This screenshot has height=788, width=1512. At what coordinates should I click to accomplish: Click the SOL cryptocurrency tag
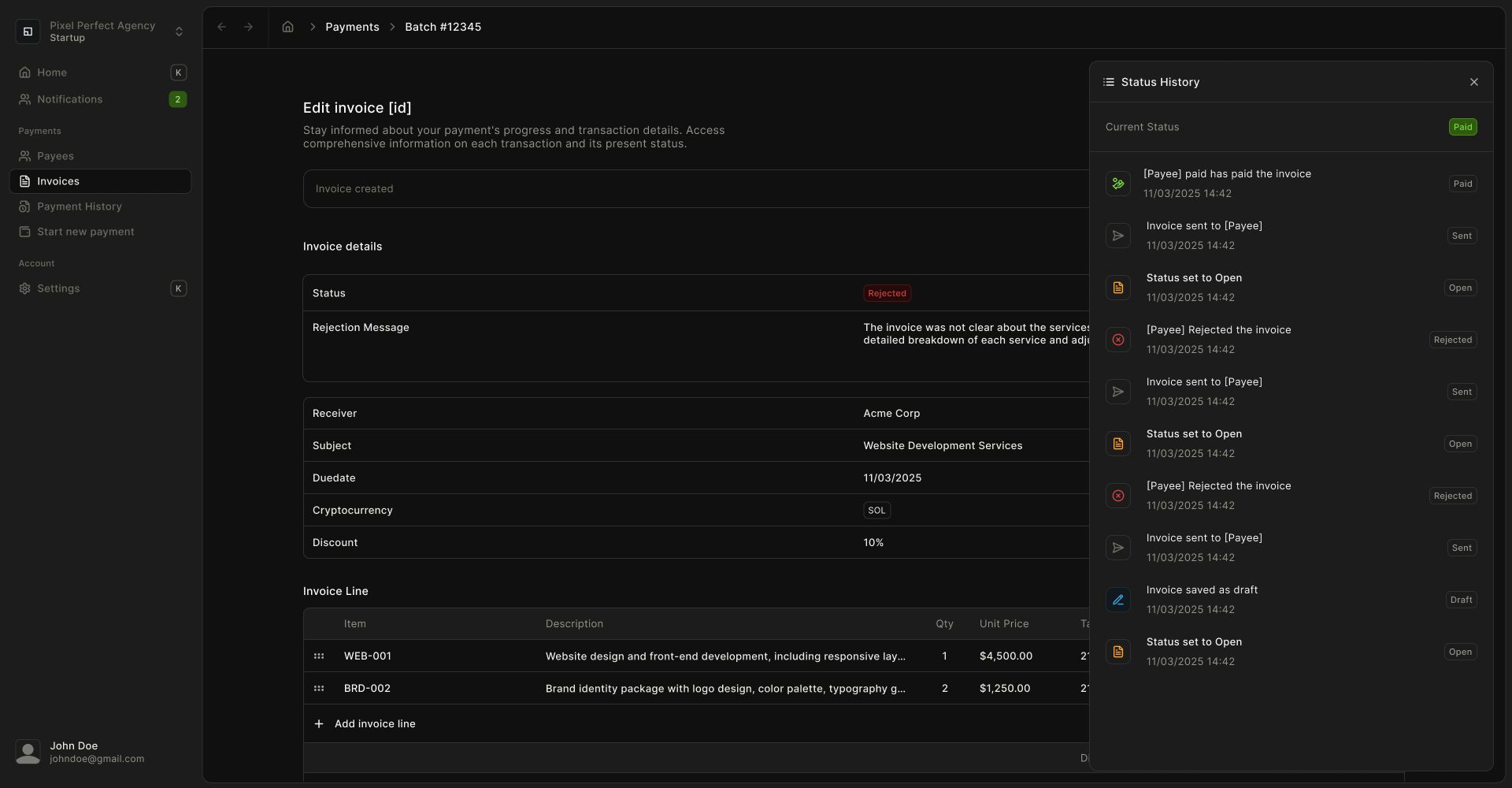pyautogui.click(x=876, y=511)
